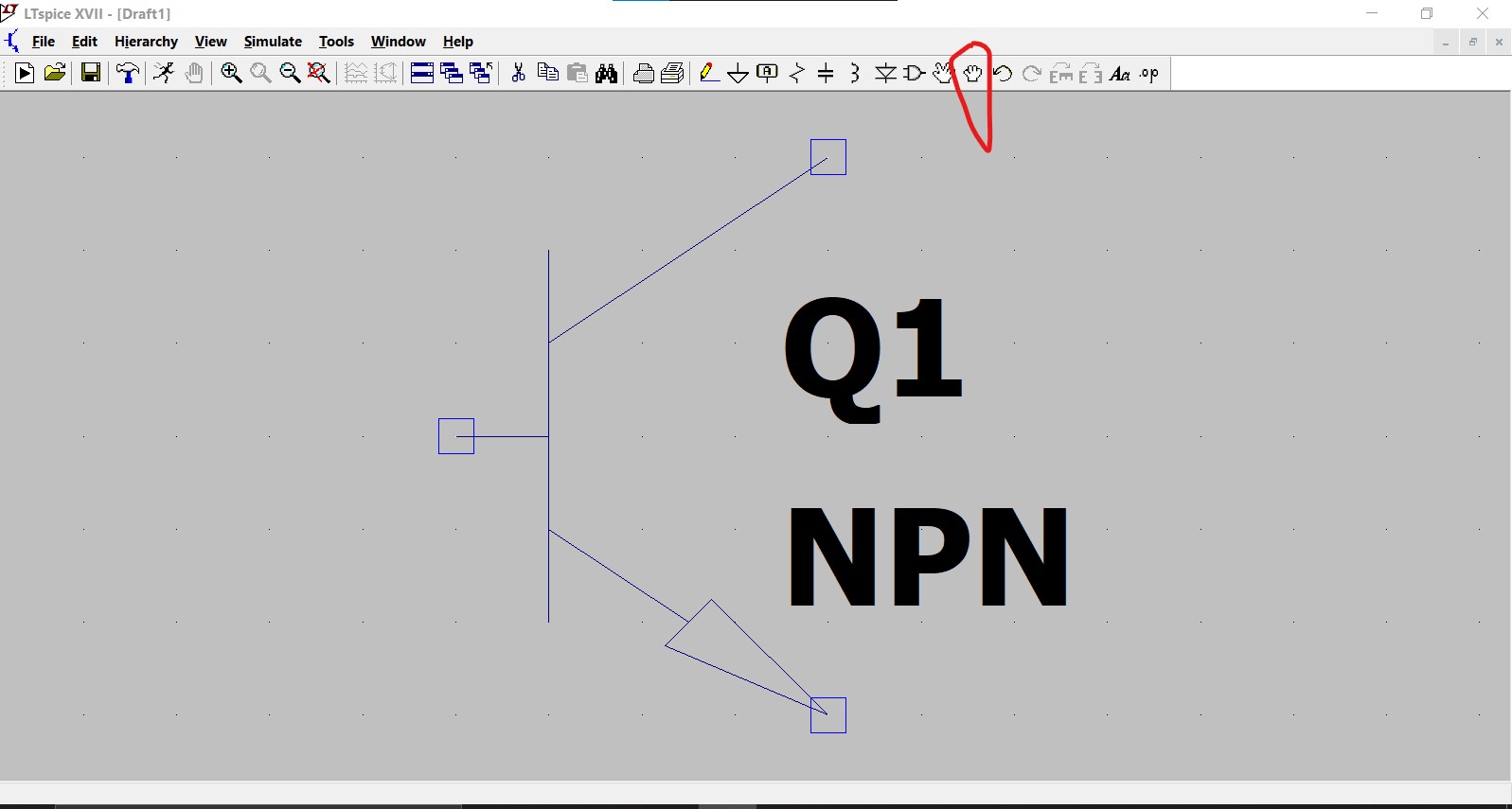1512x809 pixels.
Task: Open the View menu
Action: coord(210,42)
